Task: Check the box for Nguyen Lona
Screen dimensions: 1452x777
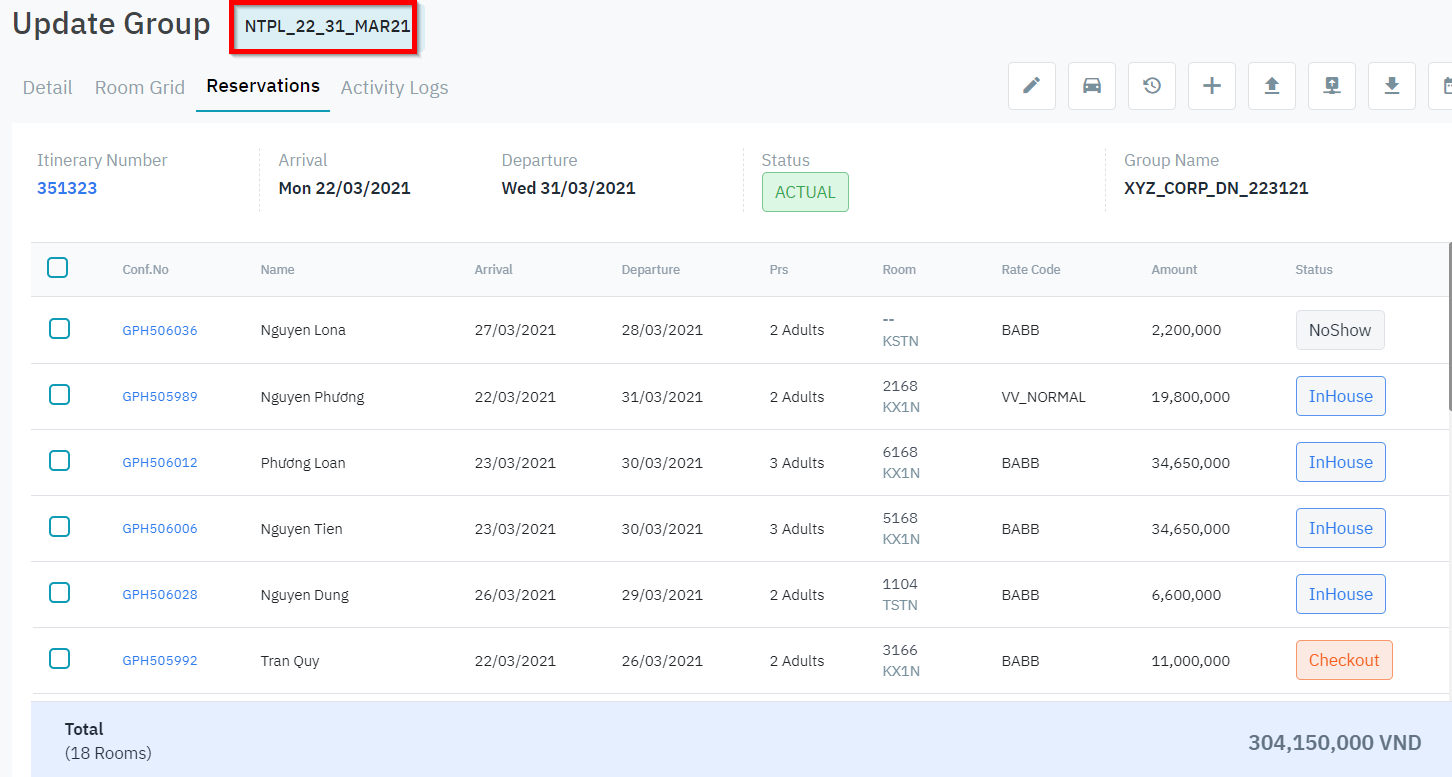Action: click(x=60, y=329)
